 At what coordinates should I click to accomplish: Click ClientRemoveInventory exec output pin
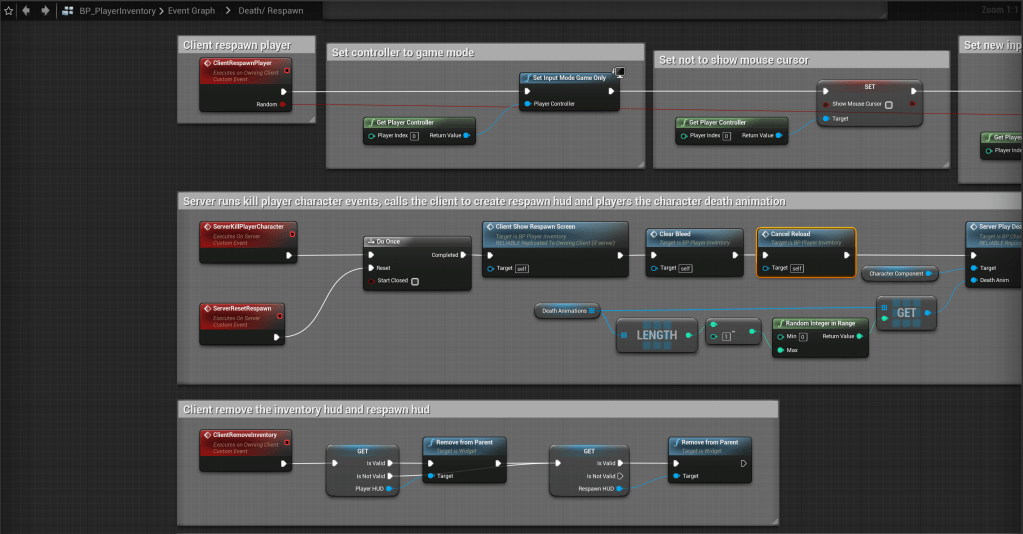(284, 463)
